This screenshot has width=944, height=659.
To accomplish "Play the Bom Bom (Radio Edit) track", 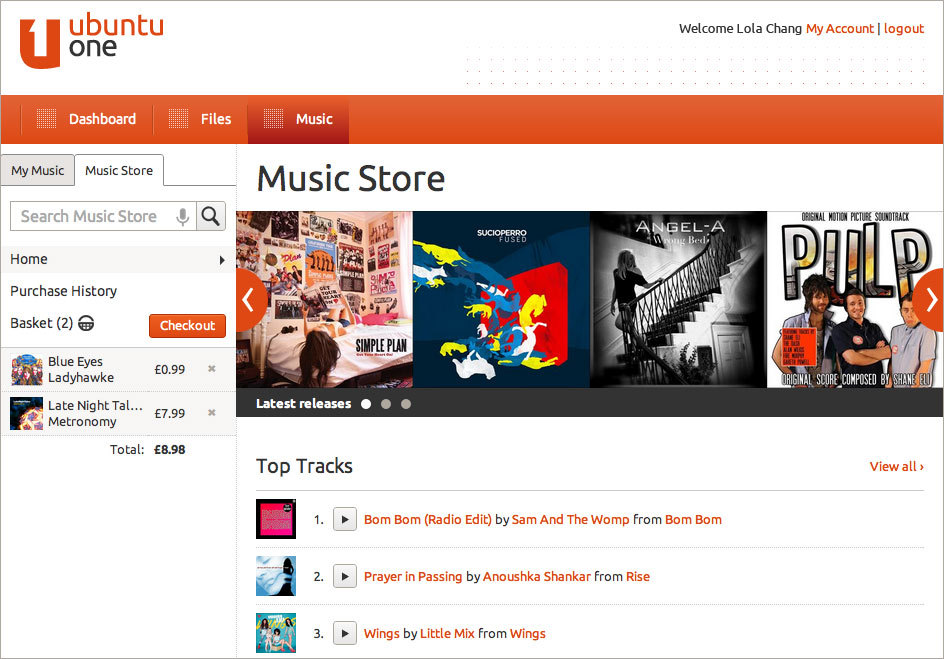I will pos(345,519).
